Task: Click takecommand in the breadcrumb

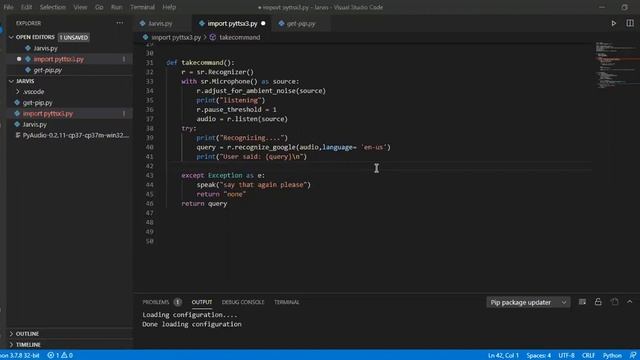Action: click(240, 38)
